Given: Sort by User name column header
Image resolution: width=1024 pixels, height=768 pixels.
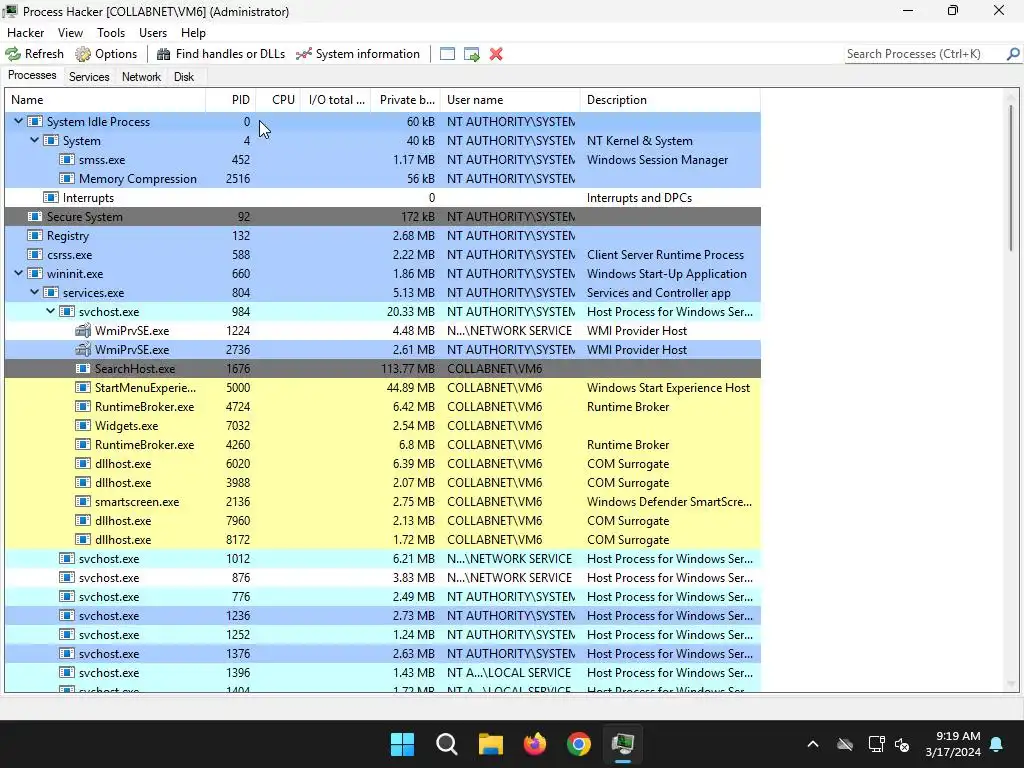Looking at the screenshot, I should pyautogui.click(x=510, y=100).
